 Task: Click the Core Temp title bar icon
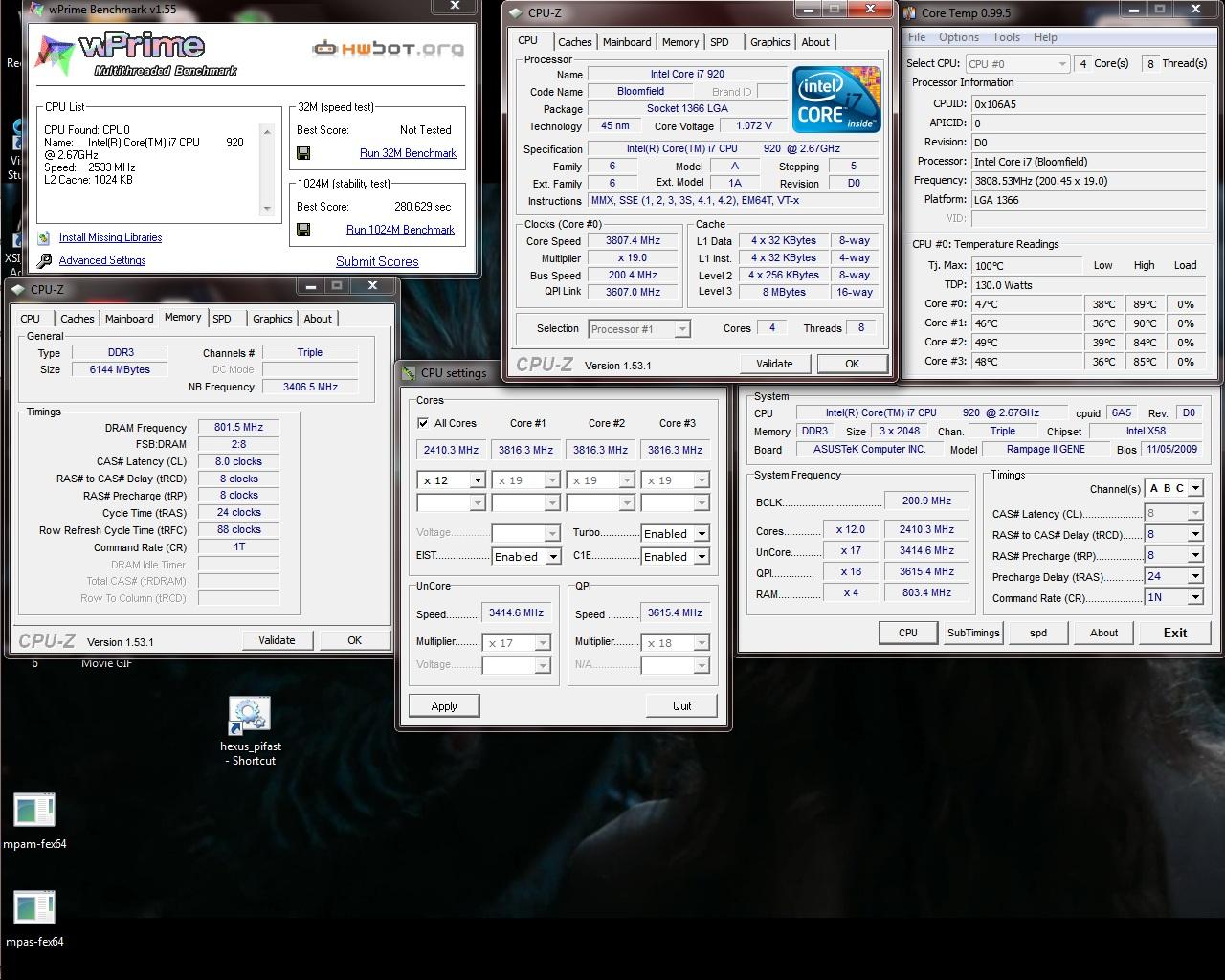point(910,12)
